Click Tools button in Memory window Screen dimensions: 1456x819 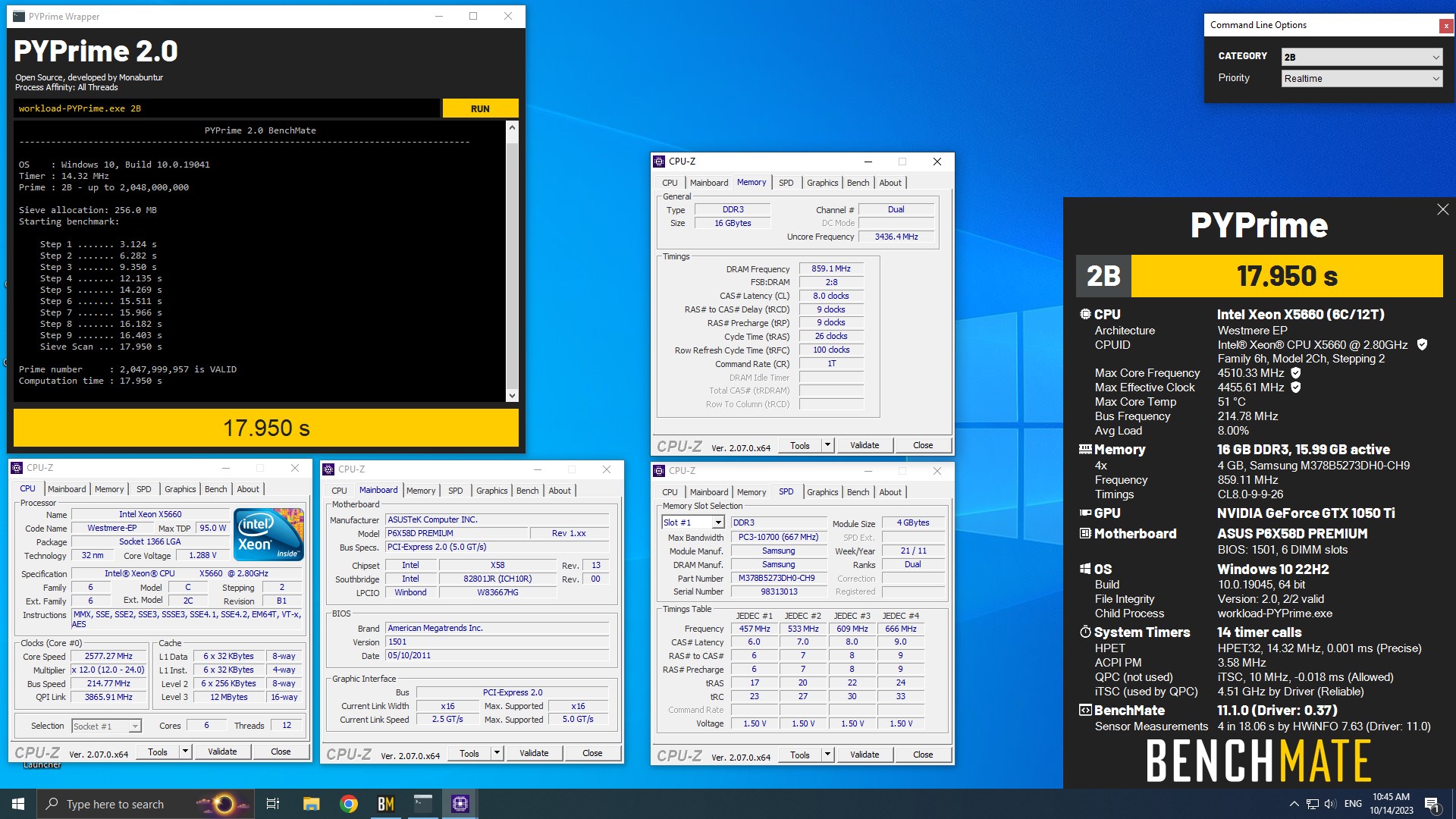pos(800,445)
